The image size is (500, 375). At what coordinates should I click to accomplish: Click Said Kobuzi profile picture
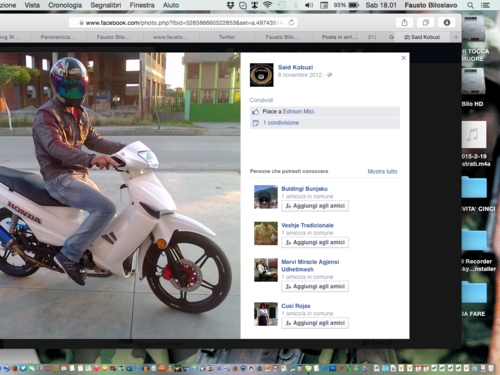click(262, 75)
